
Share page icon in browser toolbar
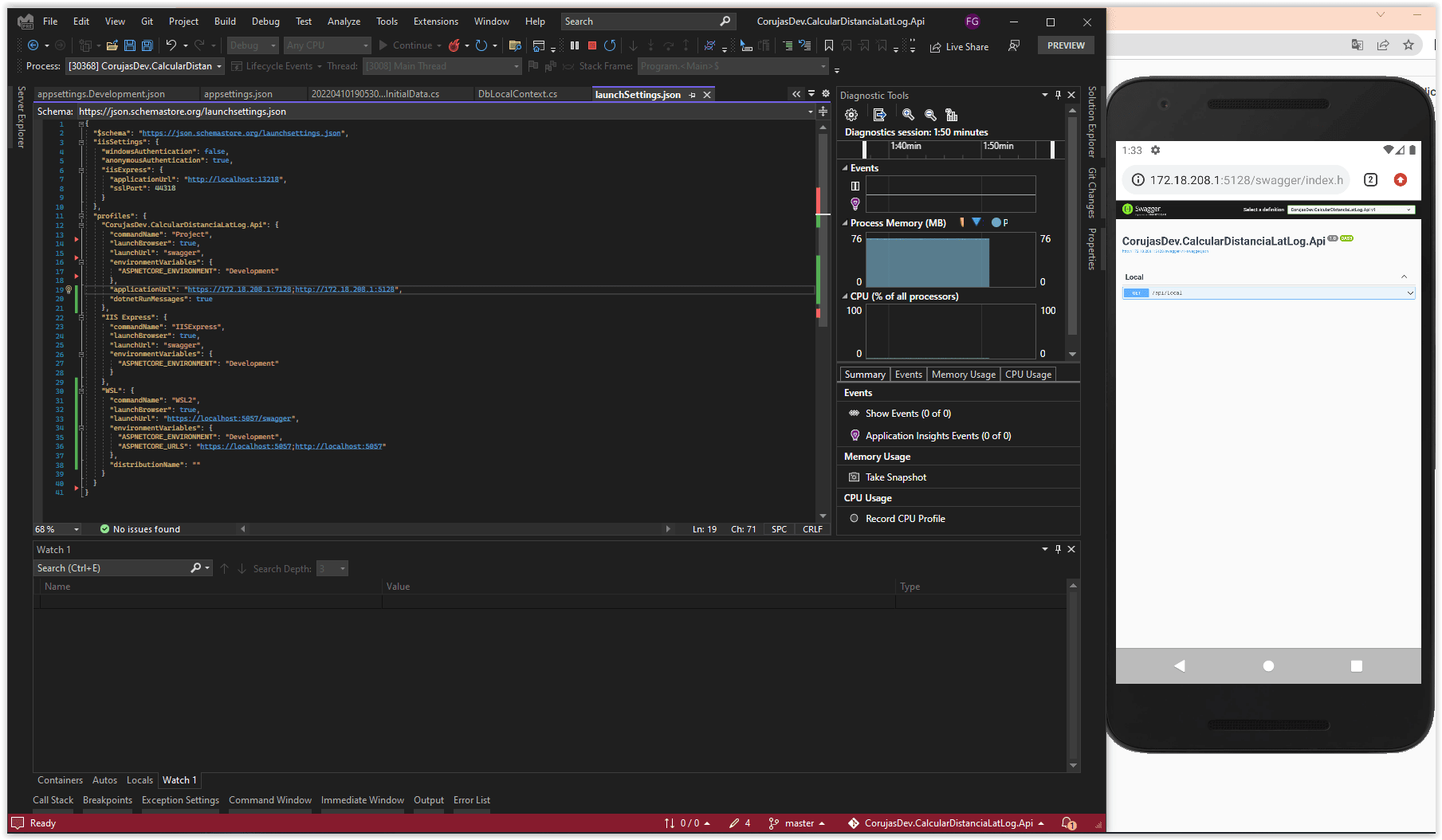(x=1383, y=45)
